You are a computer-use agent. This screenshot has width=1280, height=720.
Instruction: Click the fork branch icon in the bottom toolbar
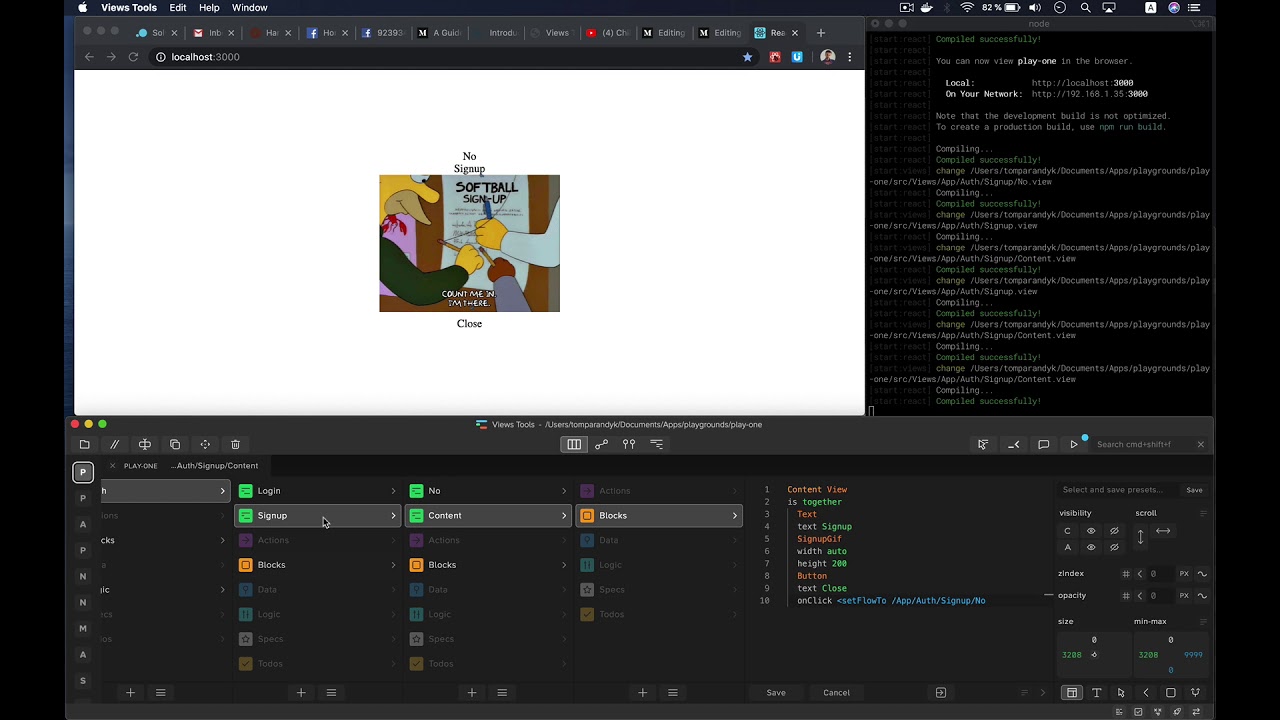1195,693
